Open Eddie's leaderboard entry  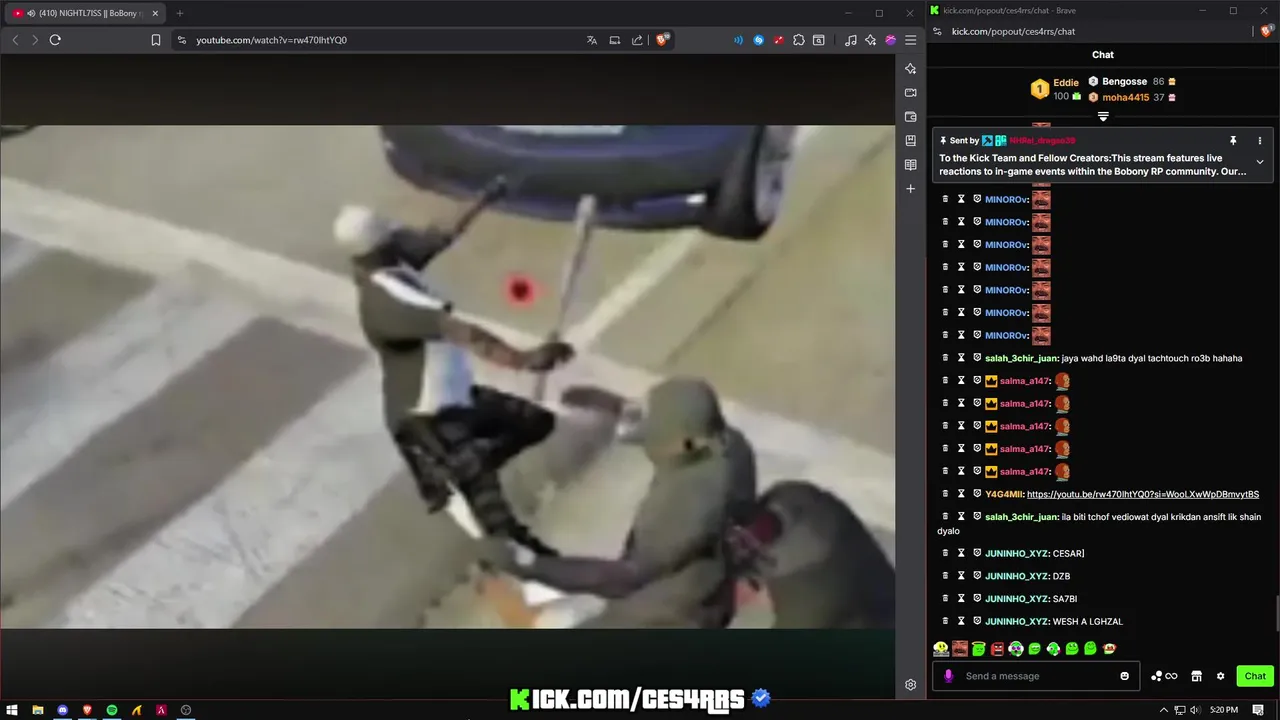coord(1056,89)
